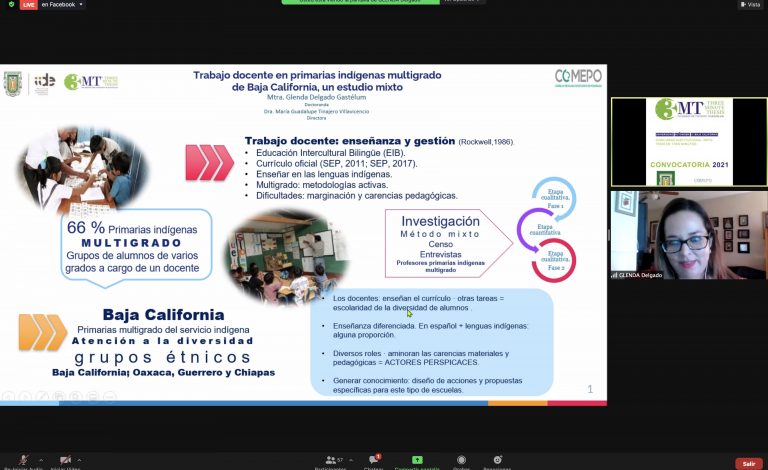Select the 3MT Convocatoria 2021 video thumbnail

tap(689, 141)
